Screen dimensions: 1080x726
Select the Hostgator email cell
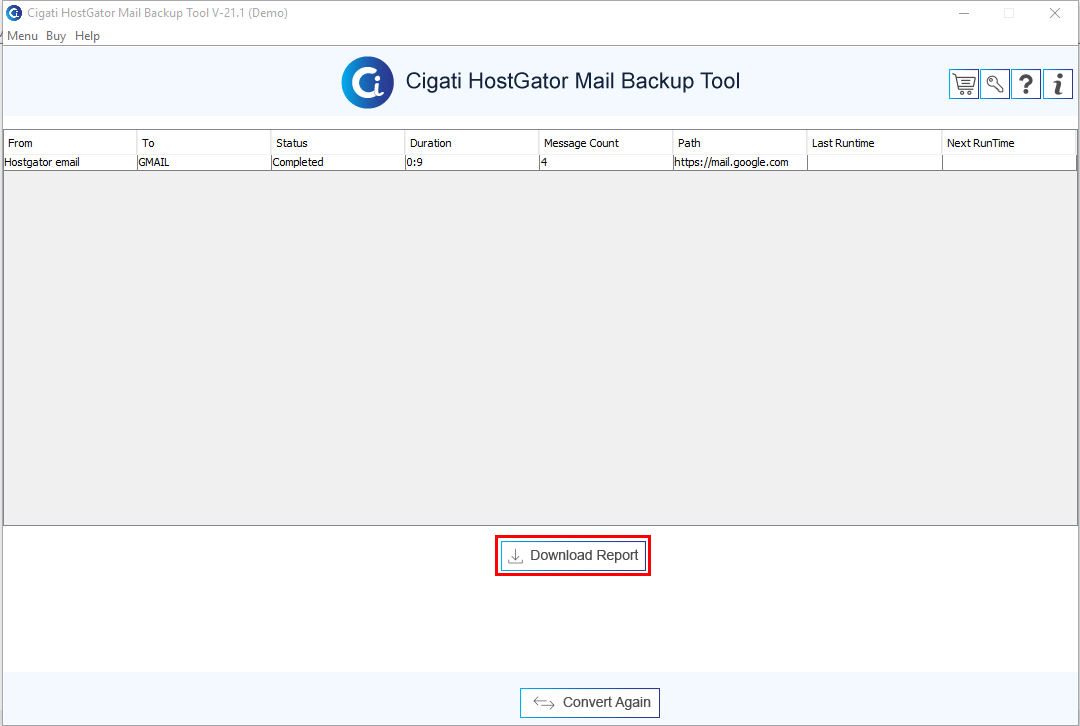70,163
